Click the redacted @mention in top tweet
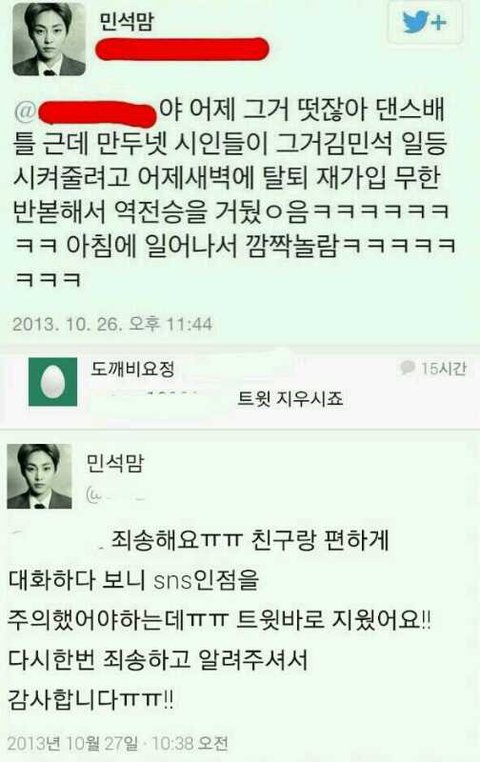Image resolution: width=480 pixels, height=762 pixels. [85, 113]
